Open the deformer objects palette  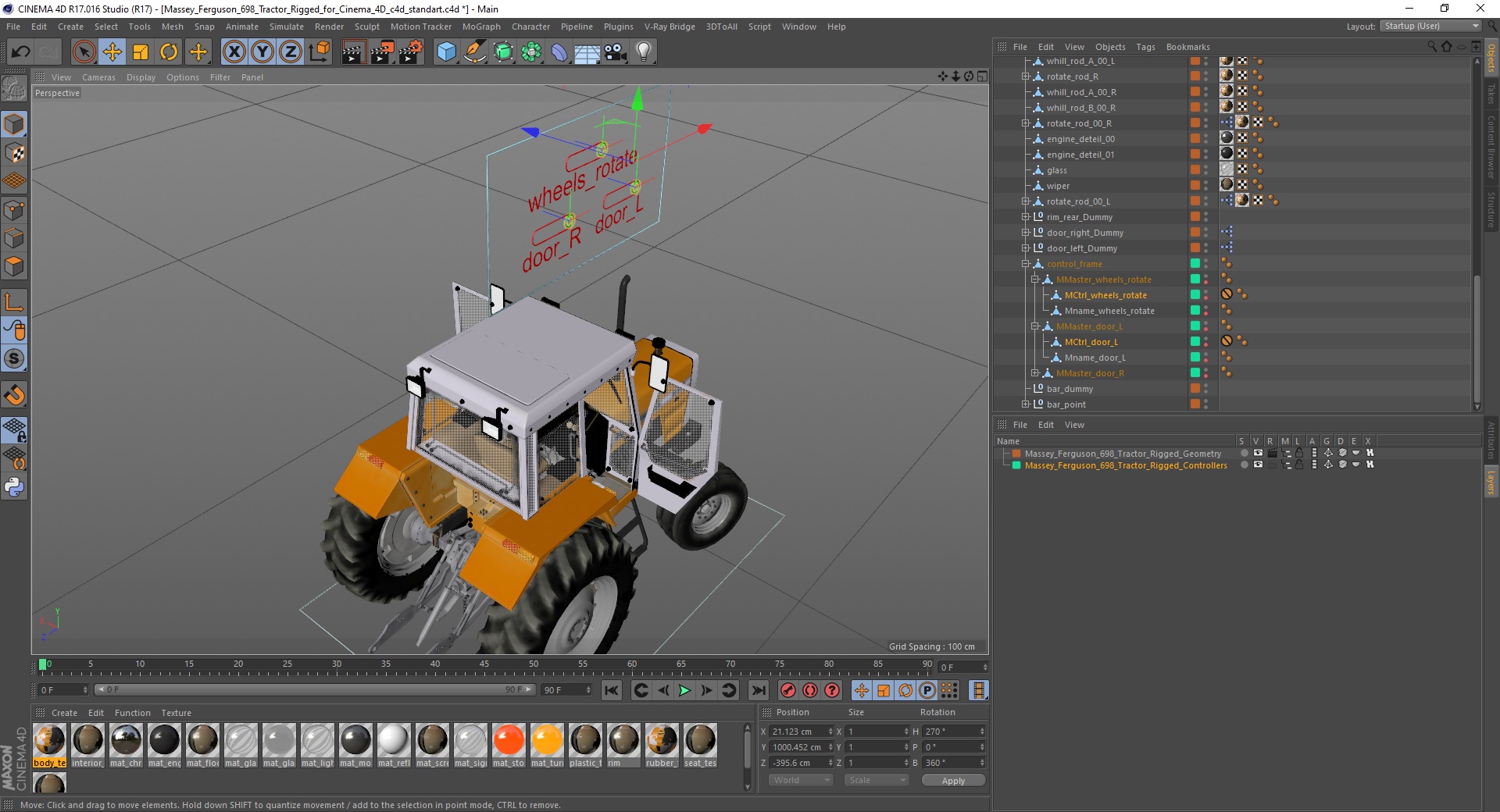[x=559, y=52]
